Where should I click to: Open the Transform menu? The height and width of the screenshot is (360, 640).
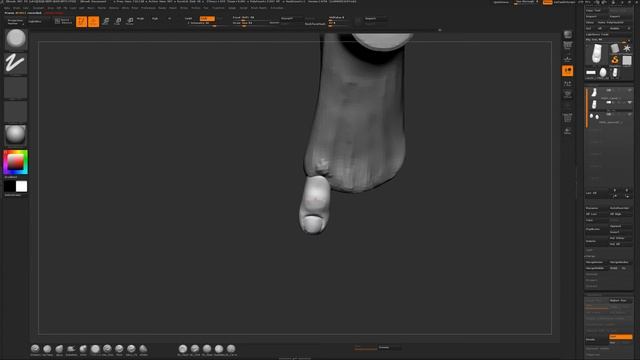click(218, 8)
